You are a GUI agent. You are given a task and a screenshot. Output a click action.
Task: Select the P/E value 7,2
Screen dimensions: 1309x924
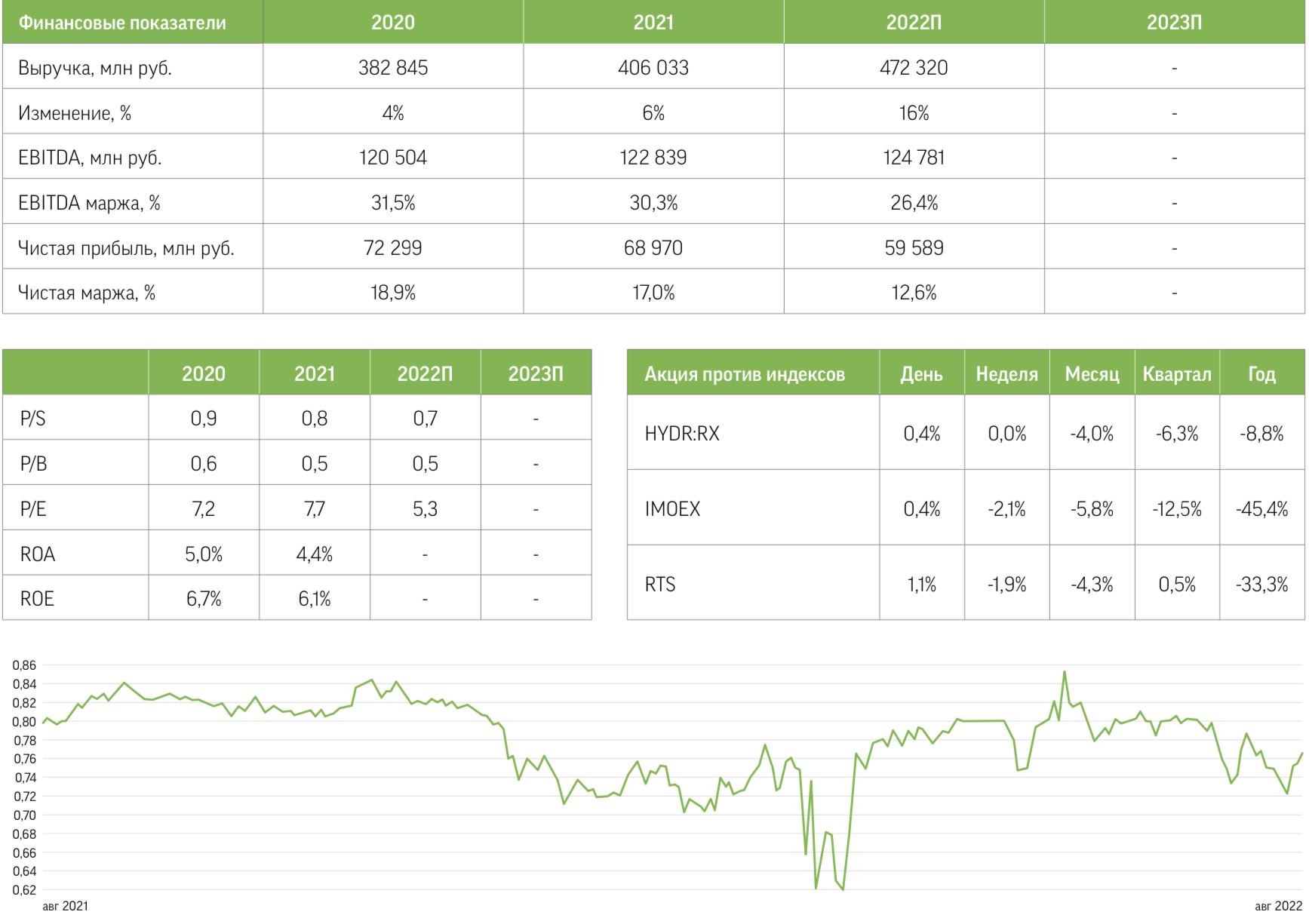tap(204, 509)
